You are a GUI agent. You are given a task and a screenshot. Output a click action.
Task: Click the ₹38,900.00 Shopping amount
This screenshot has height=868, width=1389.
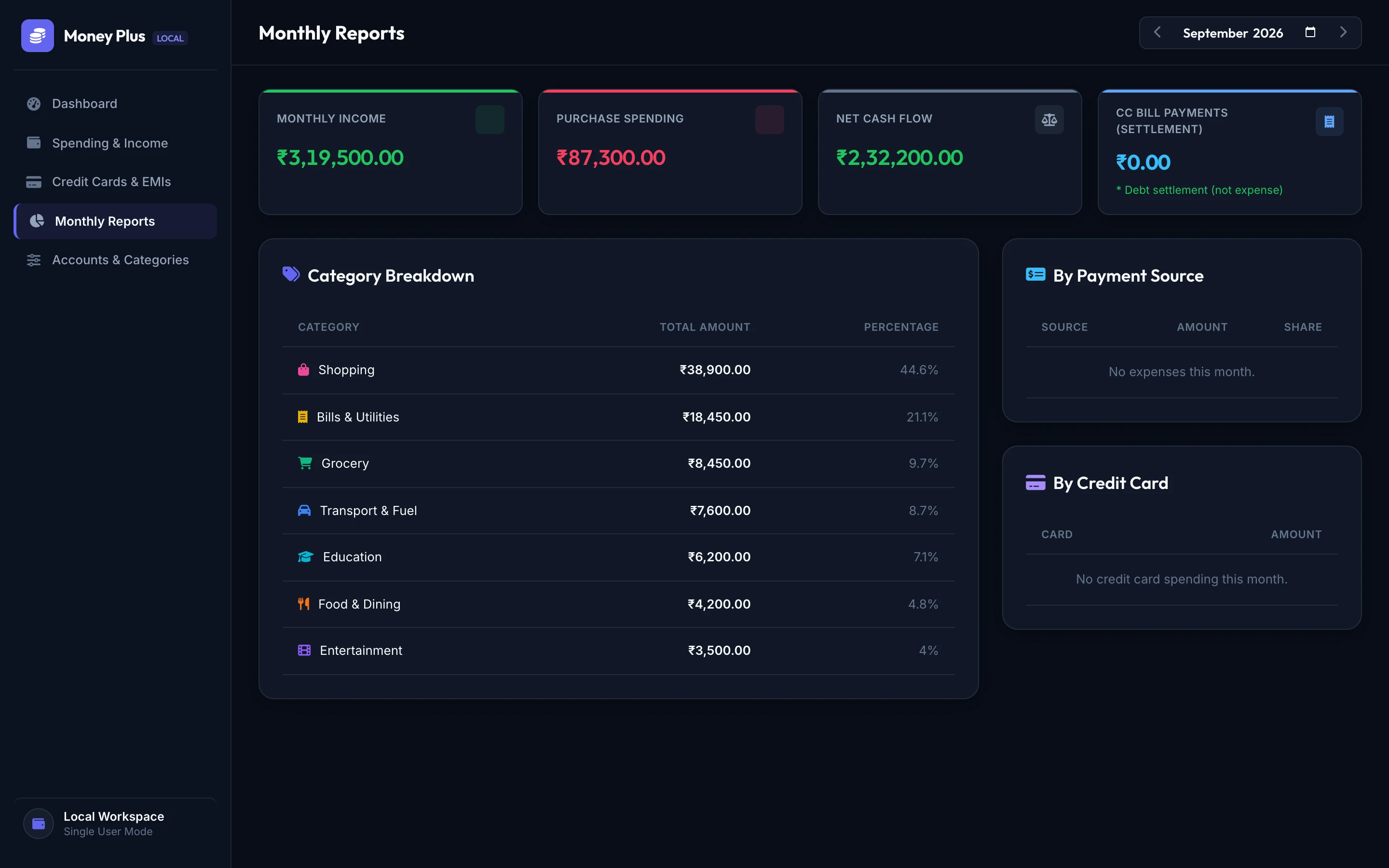(715, 370)
